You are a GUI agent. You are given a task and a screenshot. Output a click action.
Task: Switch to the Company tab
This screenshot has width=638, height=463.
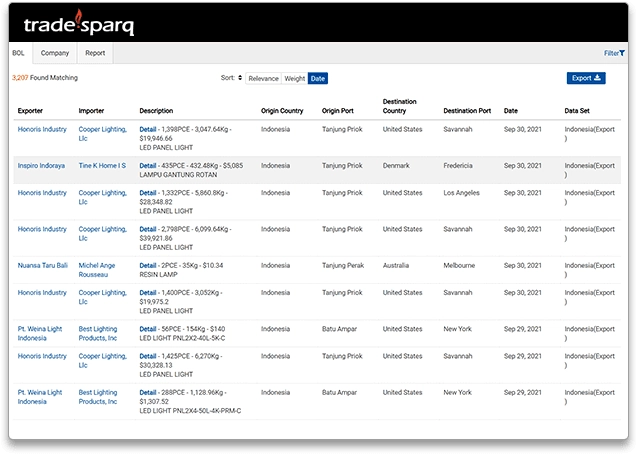(55, 53)
